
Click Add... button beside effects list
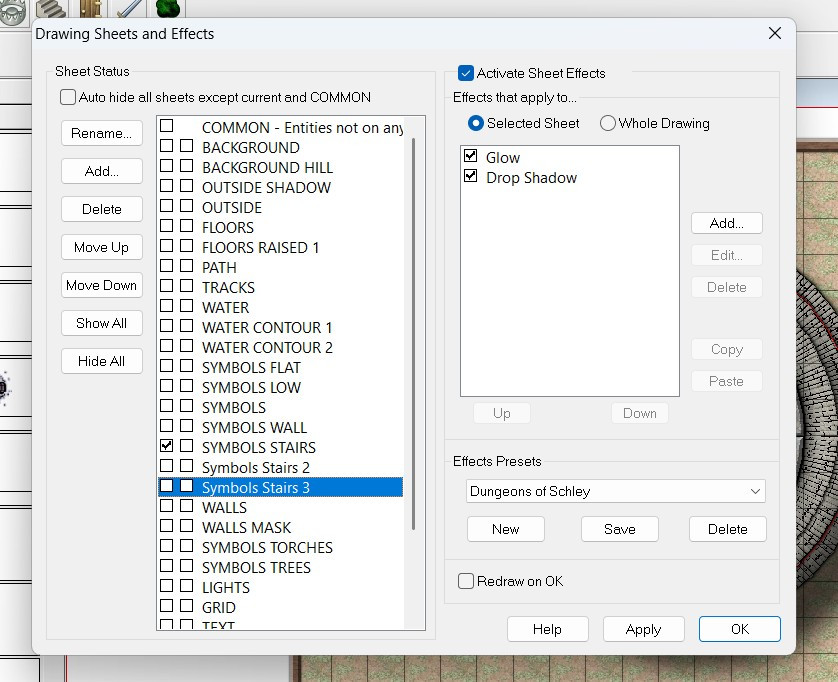[x=726, y=223]
